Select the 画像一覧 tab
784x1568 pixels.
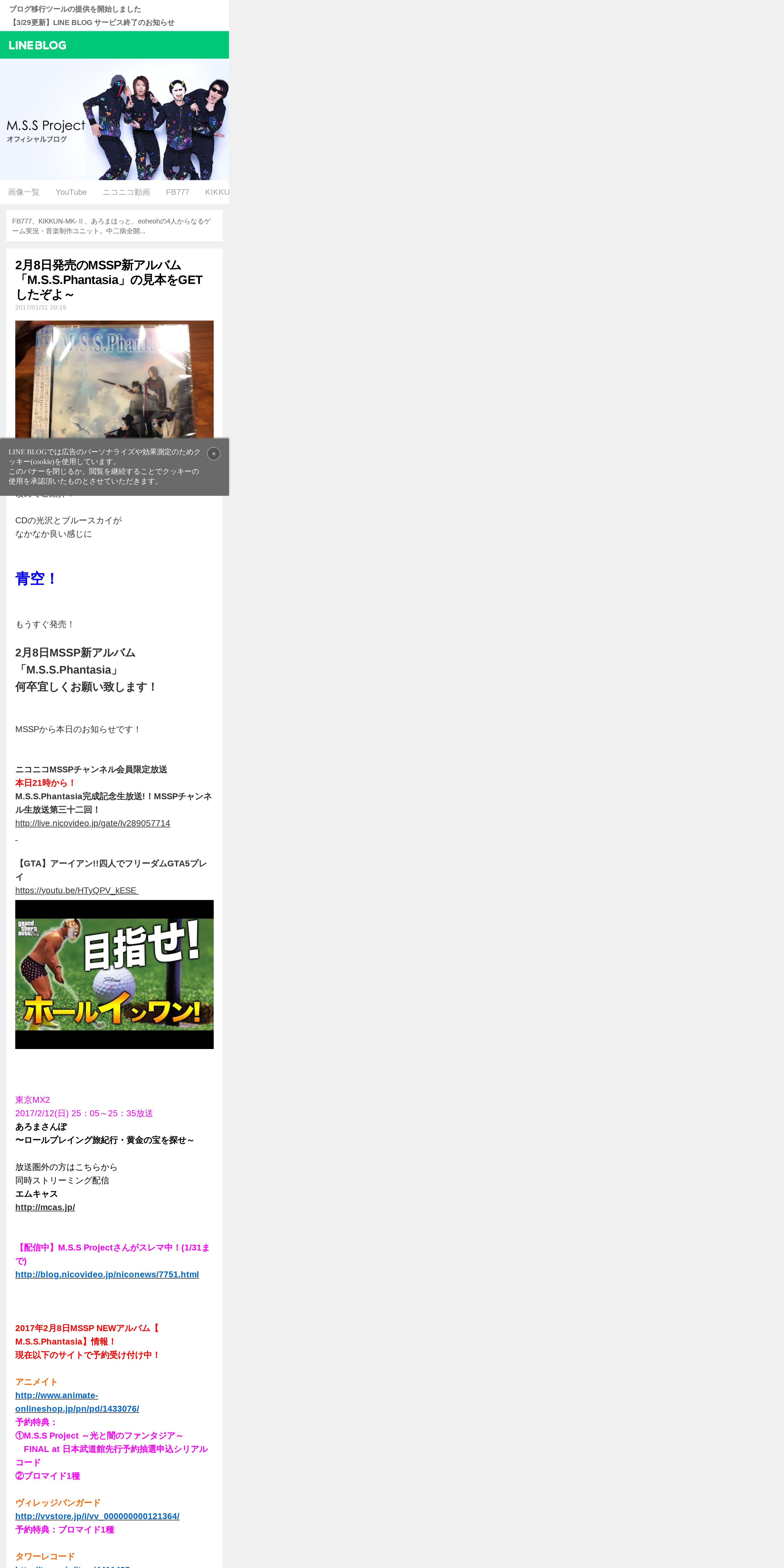coord(24,192)
